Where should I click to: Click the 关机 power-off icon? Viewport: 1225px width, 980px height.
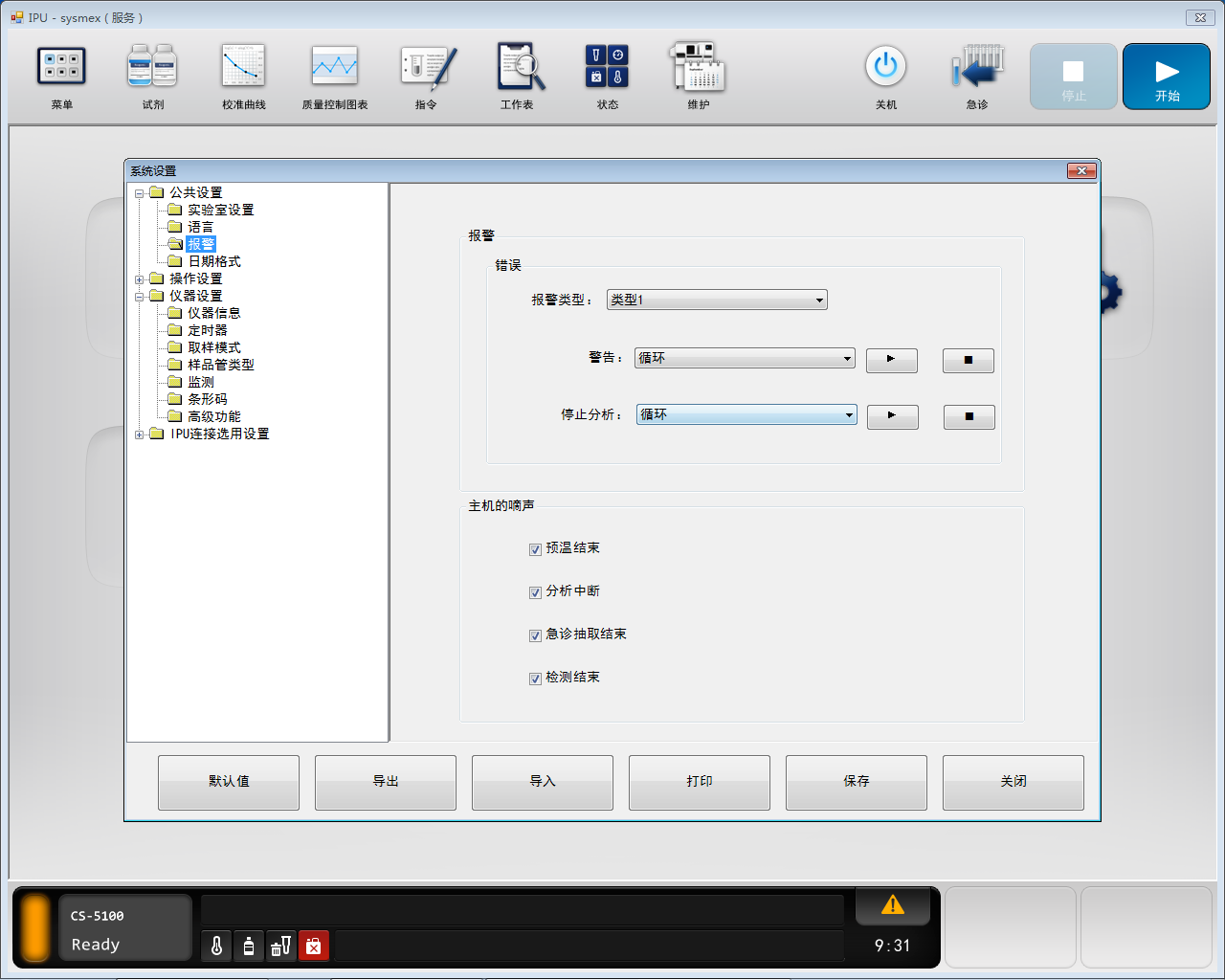point(885,68)
